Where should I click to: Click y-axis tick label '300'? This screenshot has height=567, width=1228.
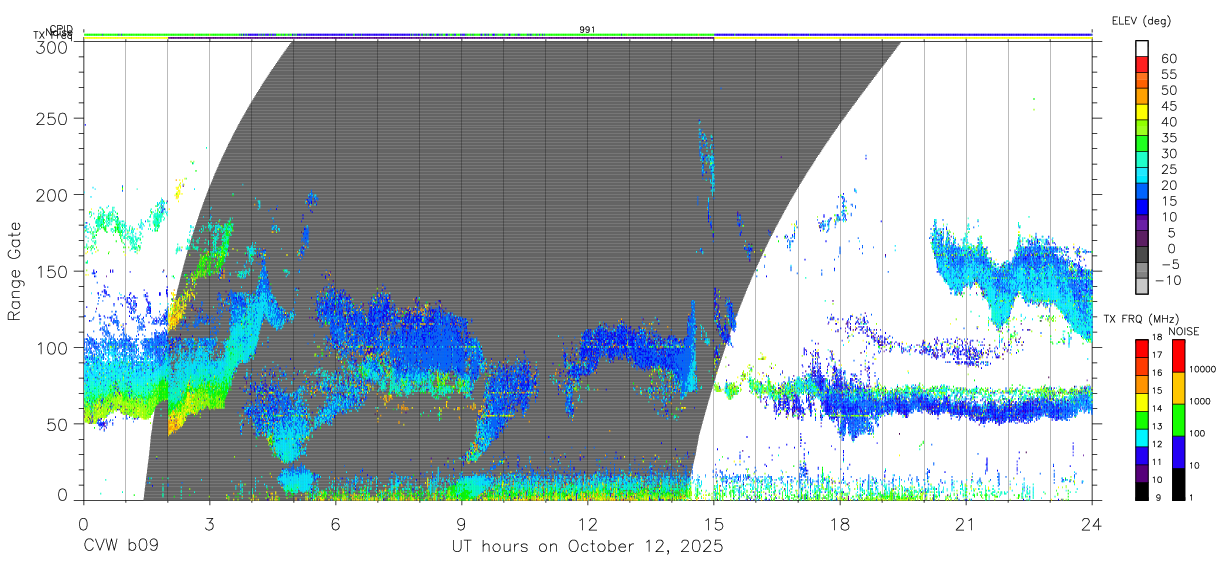(53, 46)
